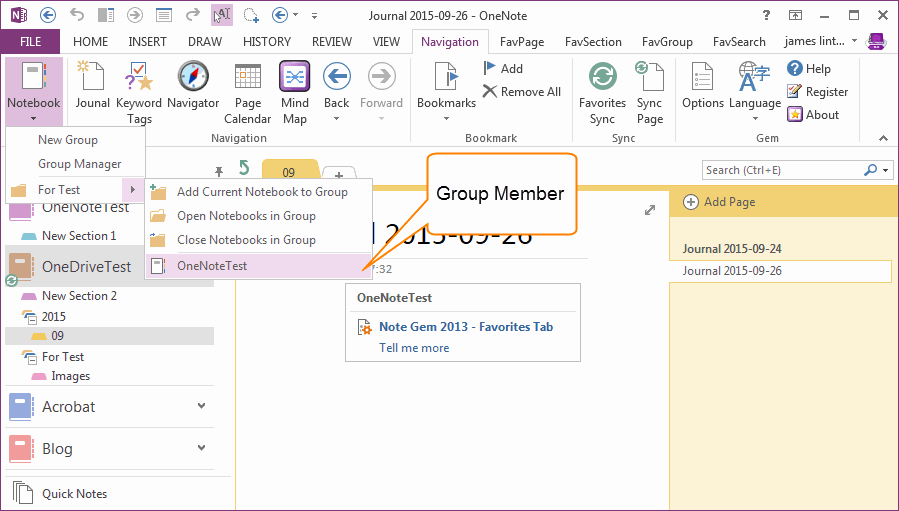
Task: Remove All bookmarks
Action: [x=521, y=91]
